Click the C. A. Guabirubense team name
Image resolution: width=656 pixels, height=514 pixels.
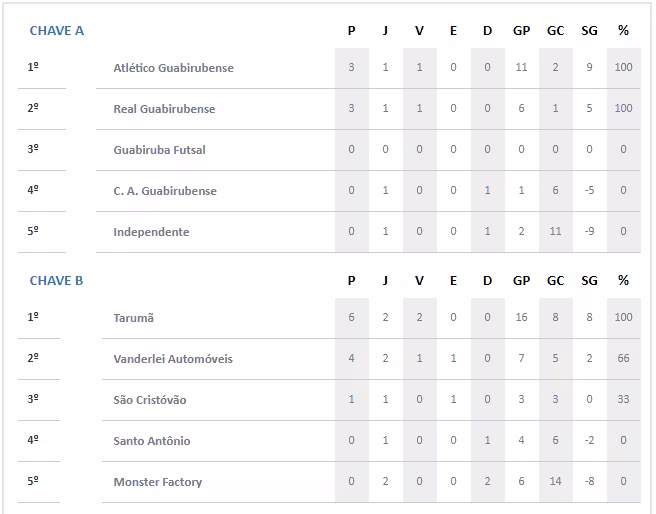pyautogui.click(x=165, y=191)
